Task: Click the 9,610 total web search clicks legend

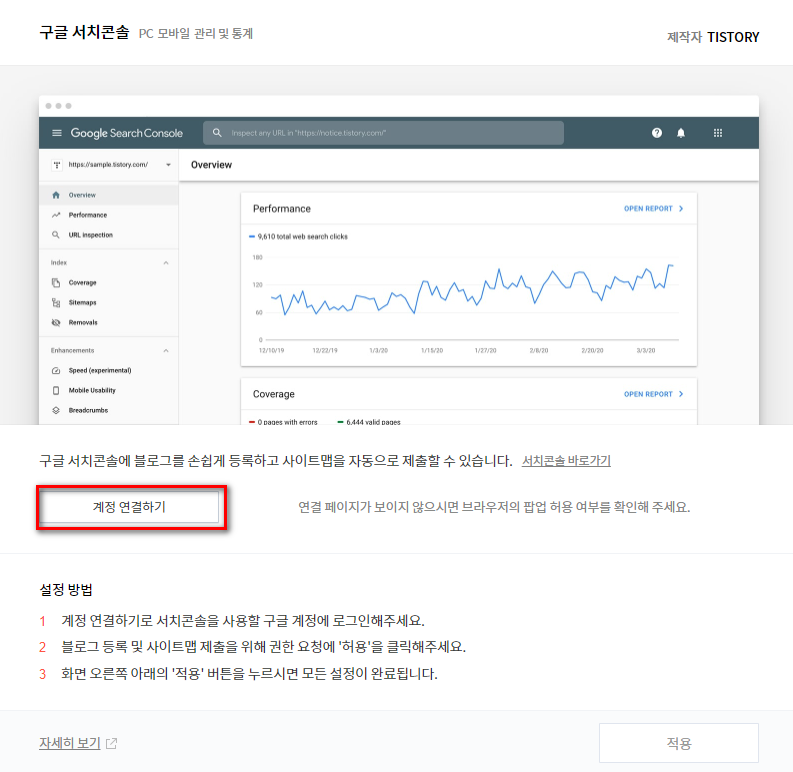Action: coord(298,236)
